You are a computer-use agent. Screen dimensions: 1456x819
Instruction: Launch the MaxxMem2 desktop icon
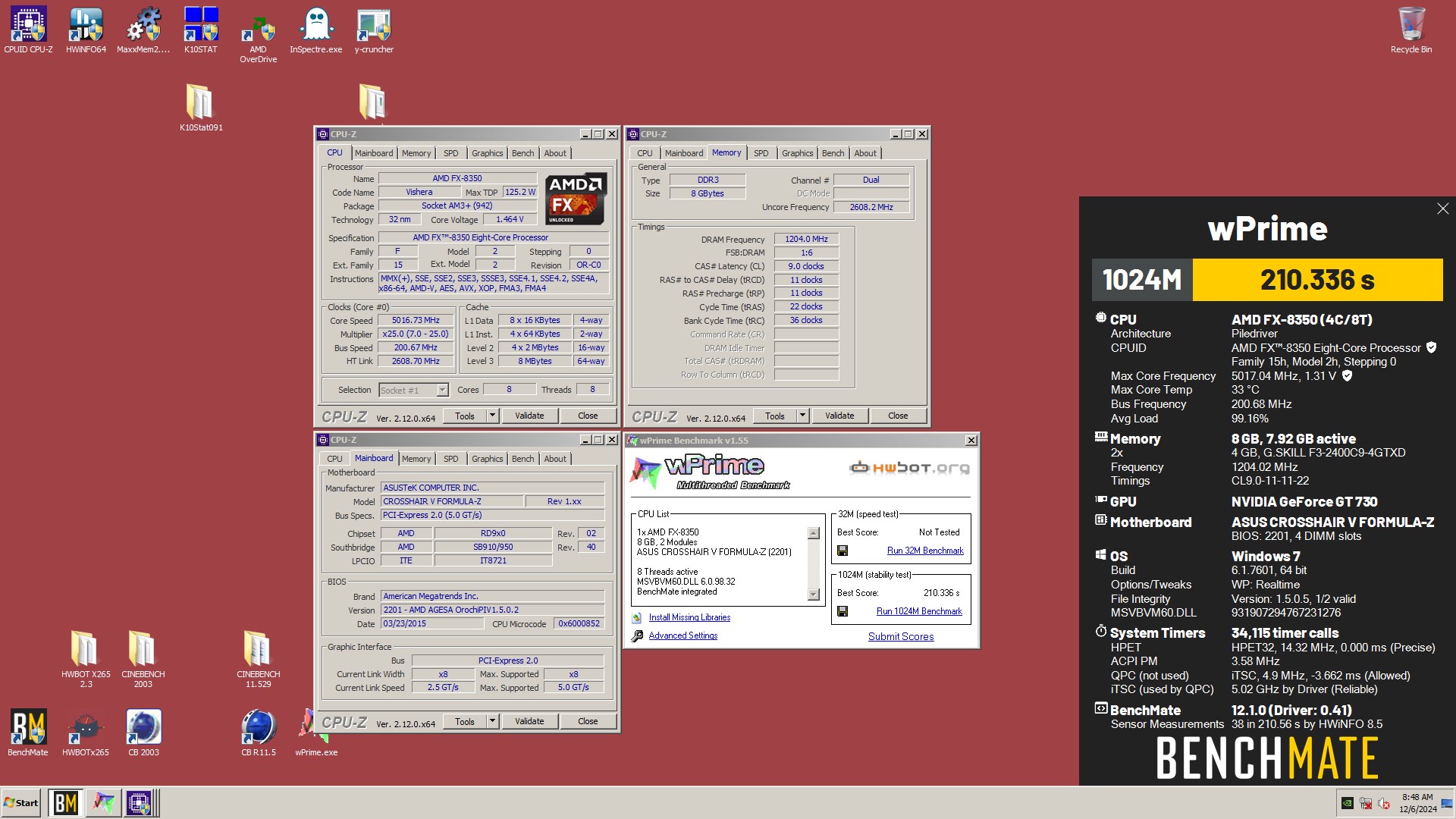[143, 30]
